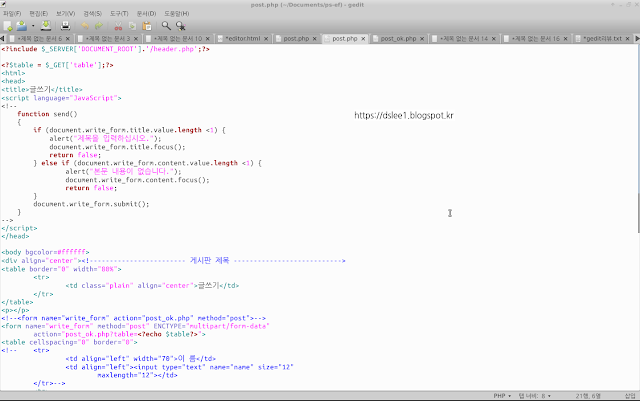Close the 제목 없는 문서 6 tab
The height and width of the screenshot is (401, 640).
(68, 39)
